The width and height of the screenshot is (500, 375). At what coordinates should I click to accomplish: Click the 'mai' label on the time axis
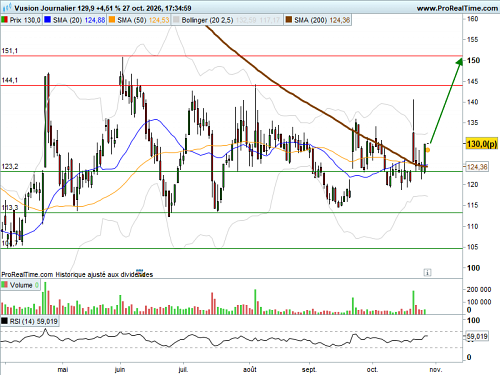pyautogui.click(x=63, y=369)
